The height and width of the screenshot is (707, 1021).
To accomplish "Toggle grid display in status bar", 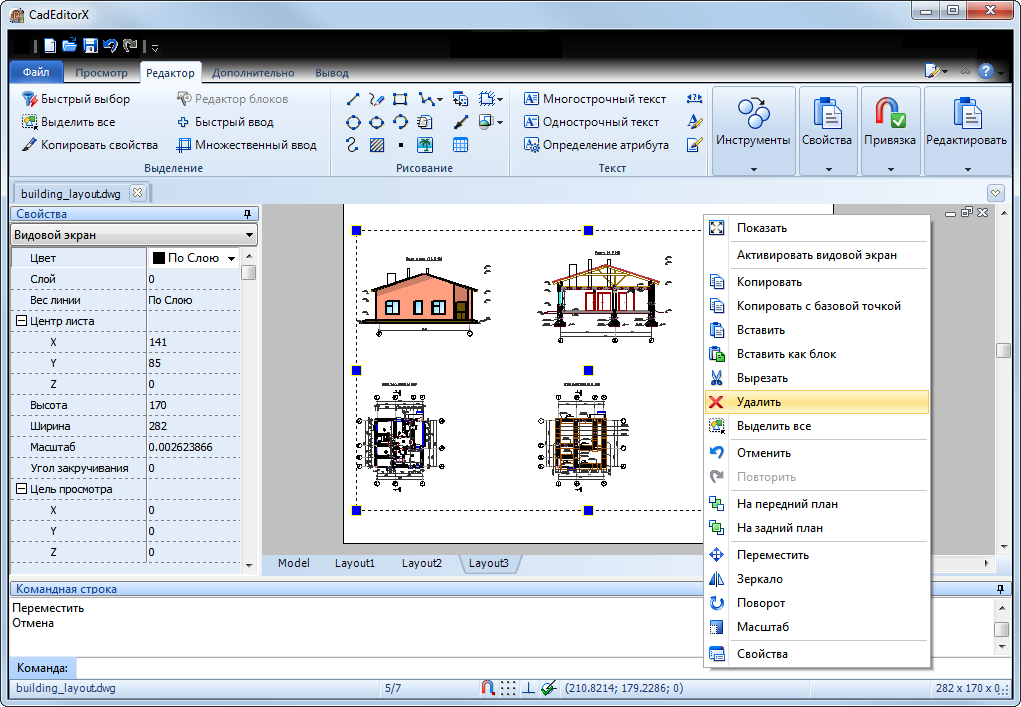I will coord(508,688).
